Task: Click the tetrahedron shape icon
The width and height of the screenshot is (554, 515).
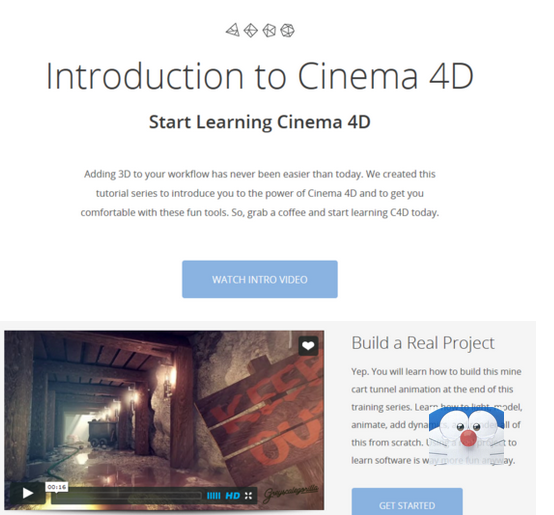Action: (233, 30)
